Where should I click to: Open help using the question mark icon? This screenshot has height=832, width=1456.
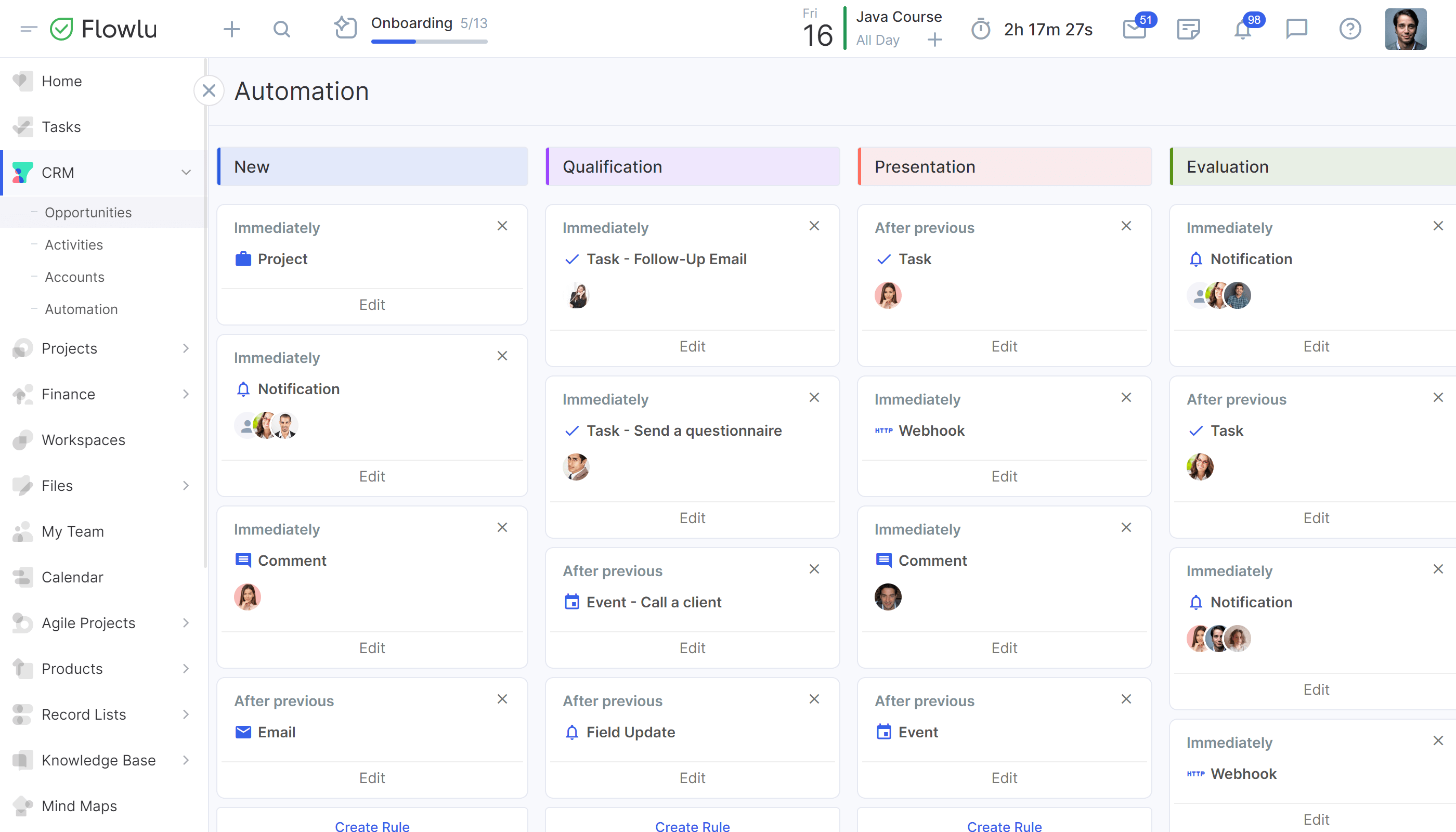(1350, 29)
